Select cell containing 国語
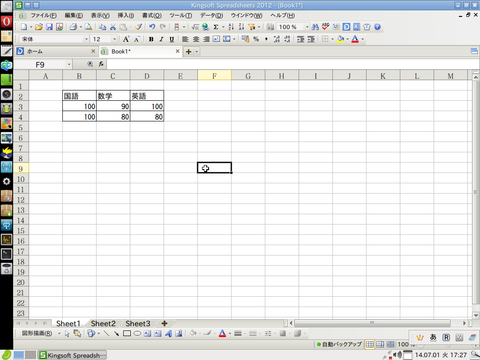Viewport: 480px width, 360px height. 79,96
